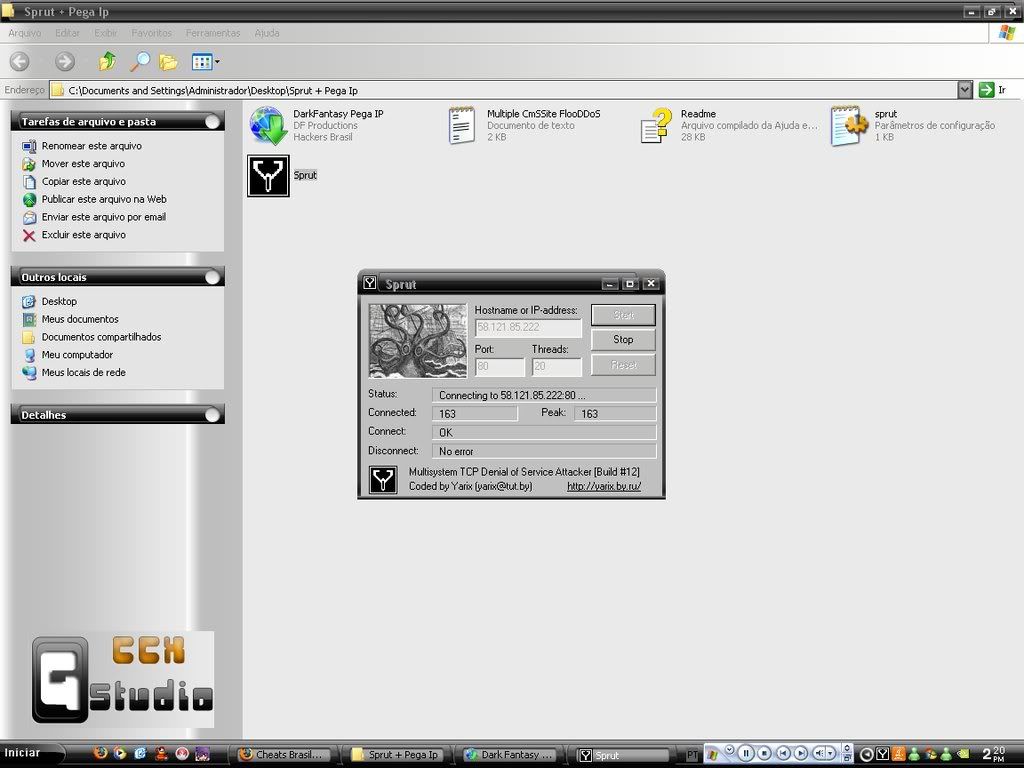Screen dimensions: 1024x768
Task: Skip to previous track in taskbar player
Action: click(x=783, y=754)
